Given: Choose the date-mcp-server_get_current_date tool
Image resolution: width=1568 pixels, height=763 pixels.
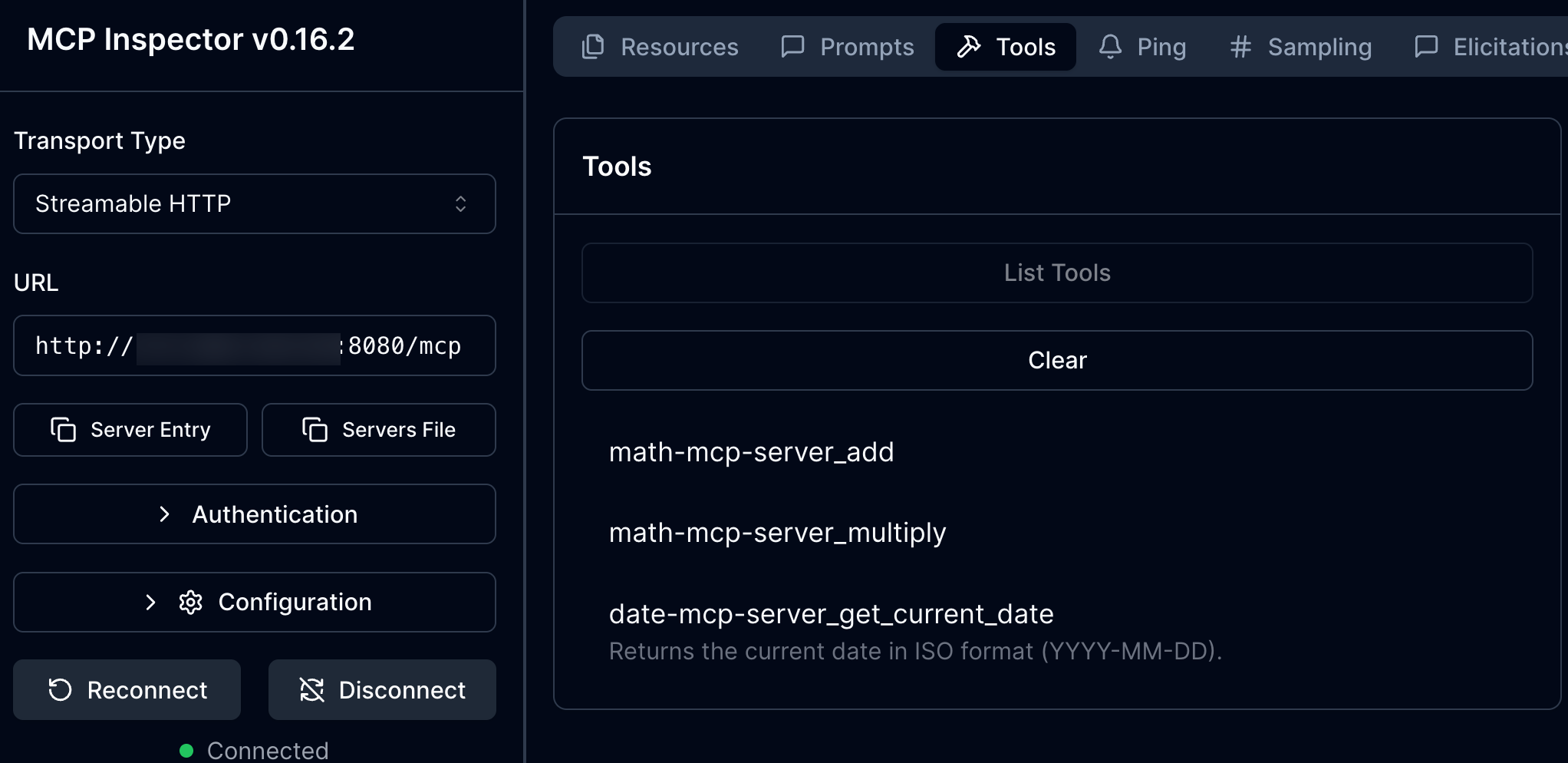Looking at the screenshot, I should pos(831,614).
